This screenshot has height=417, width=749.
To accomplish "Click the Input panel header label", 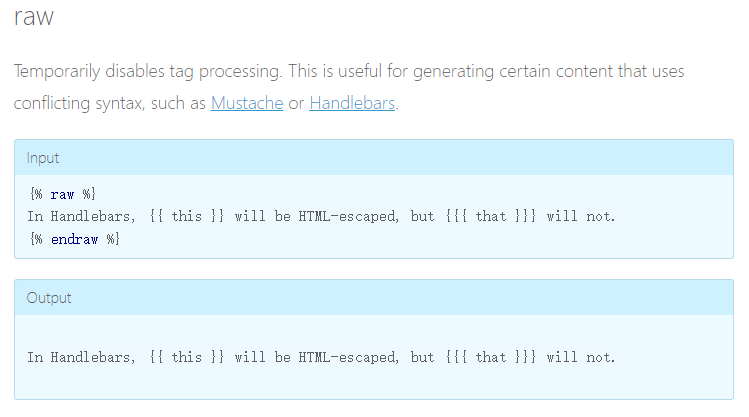I will pos(43,158).
